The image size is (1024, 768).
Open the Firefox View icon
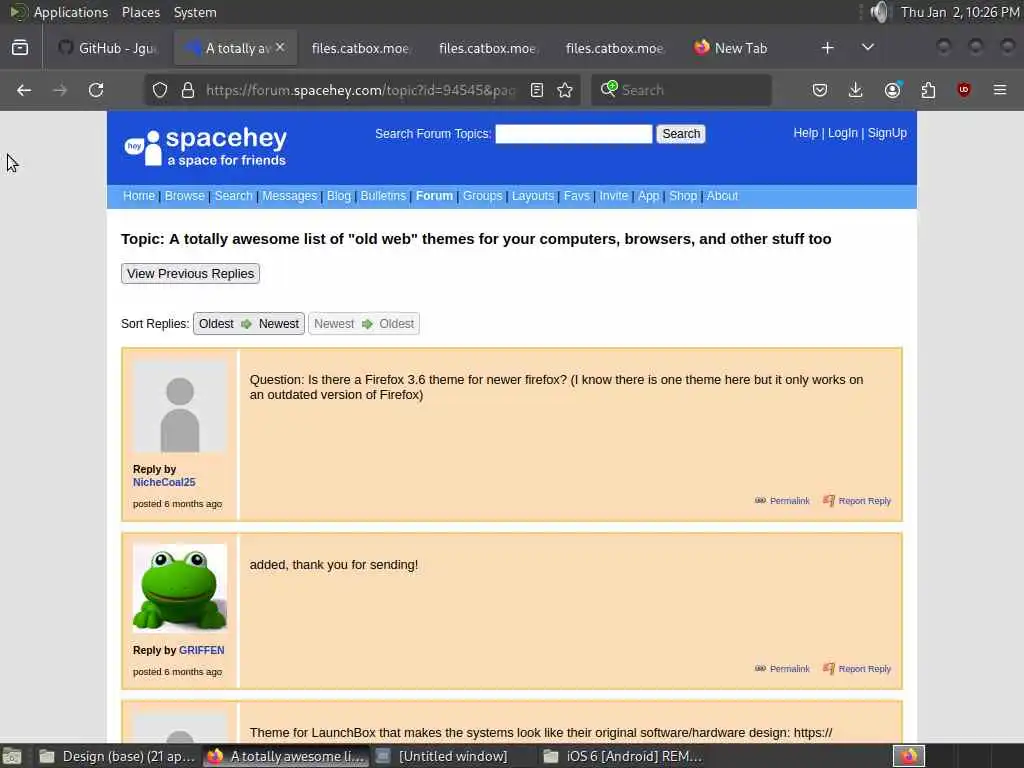point(20,48)
